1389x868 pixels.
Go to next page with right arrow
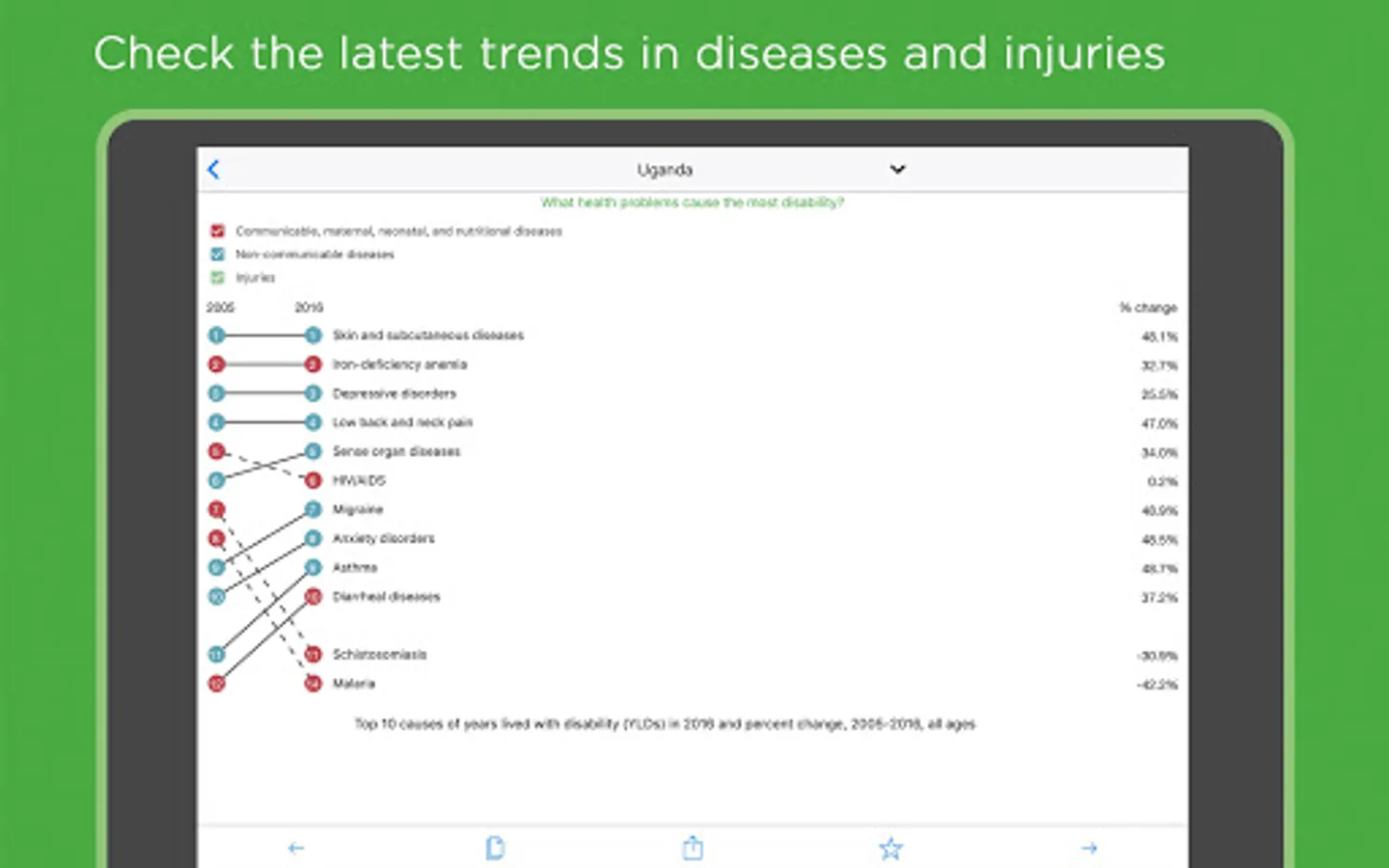pos(1089,849)
